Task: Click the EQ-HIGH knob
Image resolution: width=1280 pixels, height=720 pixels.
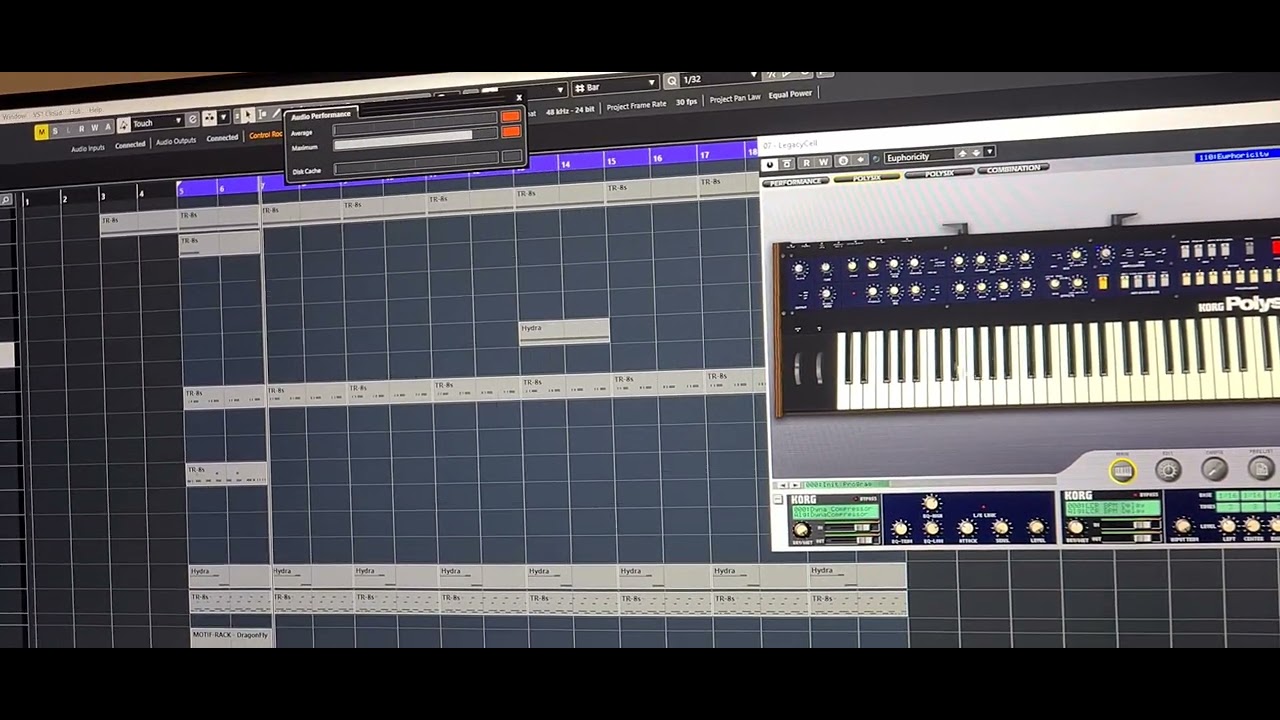Action: pos(931,504)
